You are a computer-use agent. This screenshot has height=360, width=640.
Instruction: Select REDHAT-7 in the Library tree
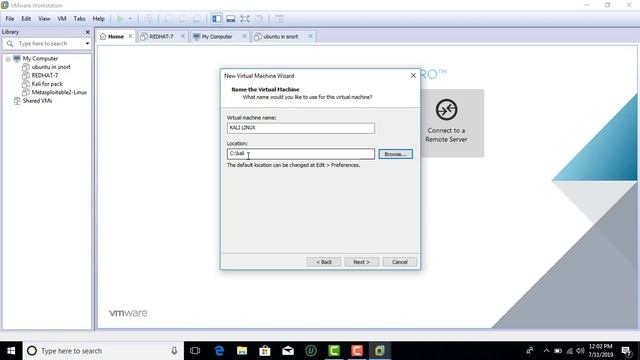click(x=45, y=76)
